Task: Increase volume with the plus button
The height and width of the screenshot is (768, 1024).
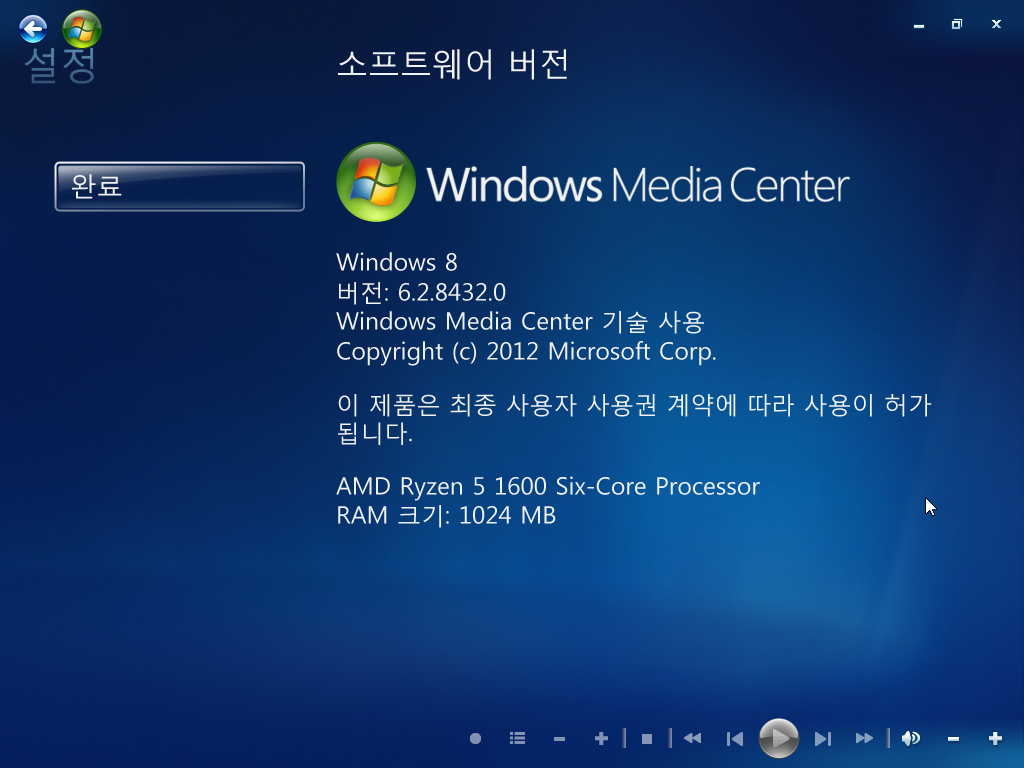Action: tap(995, 739)
